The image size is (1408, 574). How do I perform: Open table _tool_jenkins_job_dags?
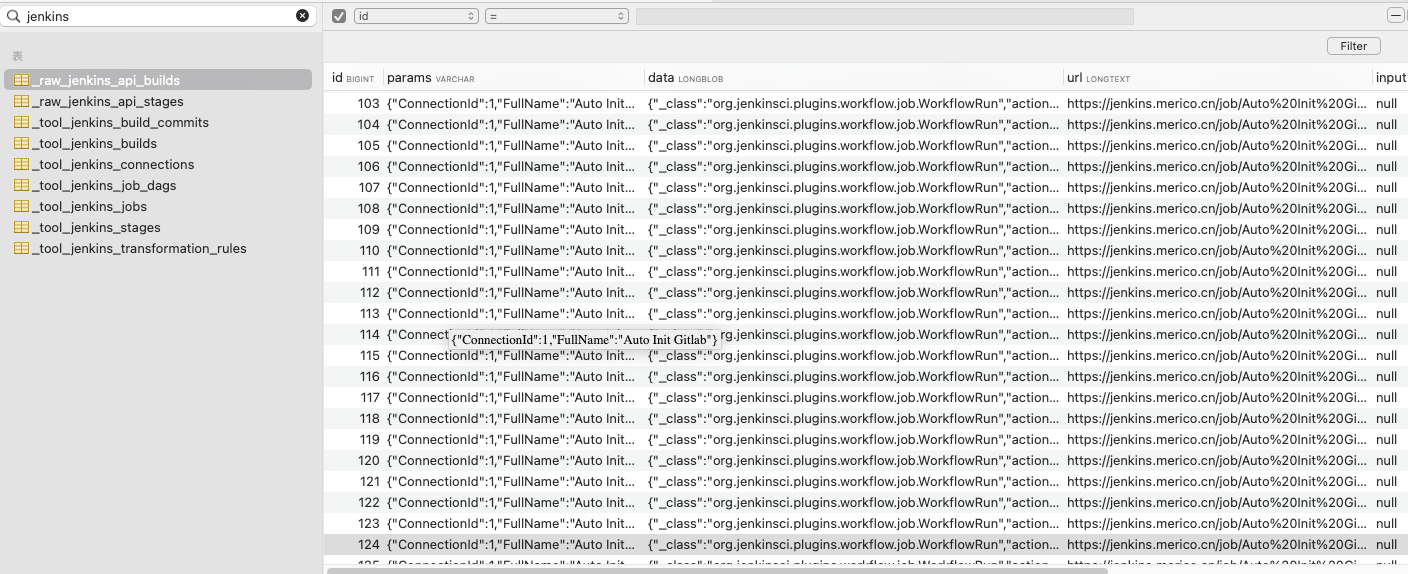[x=104, y=185]
